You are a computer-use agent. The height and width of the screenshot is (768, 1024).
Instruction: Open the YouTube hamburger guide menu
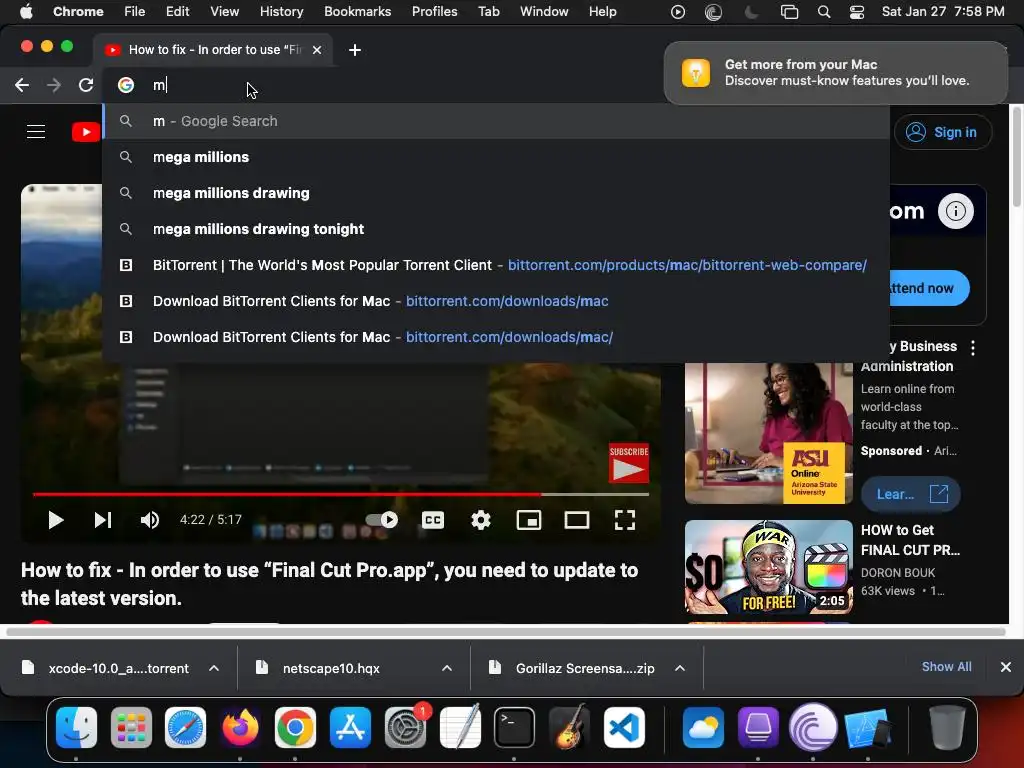coord(36,132)
